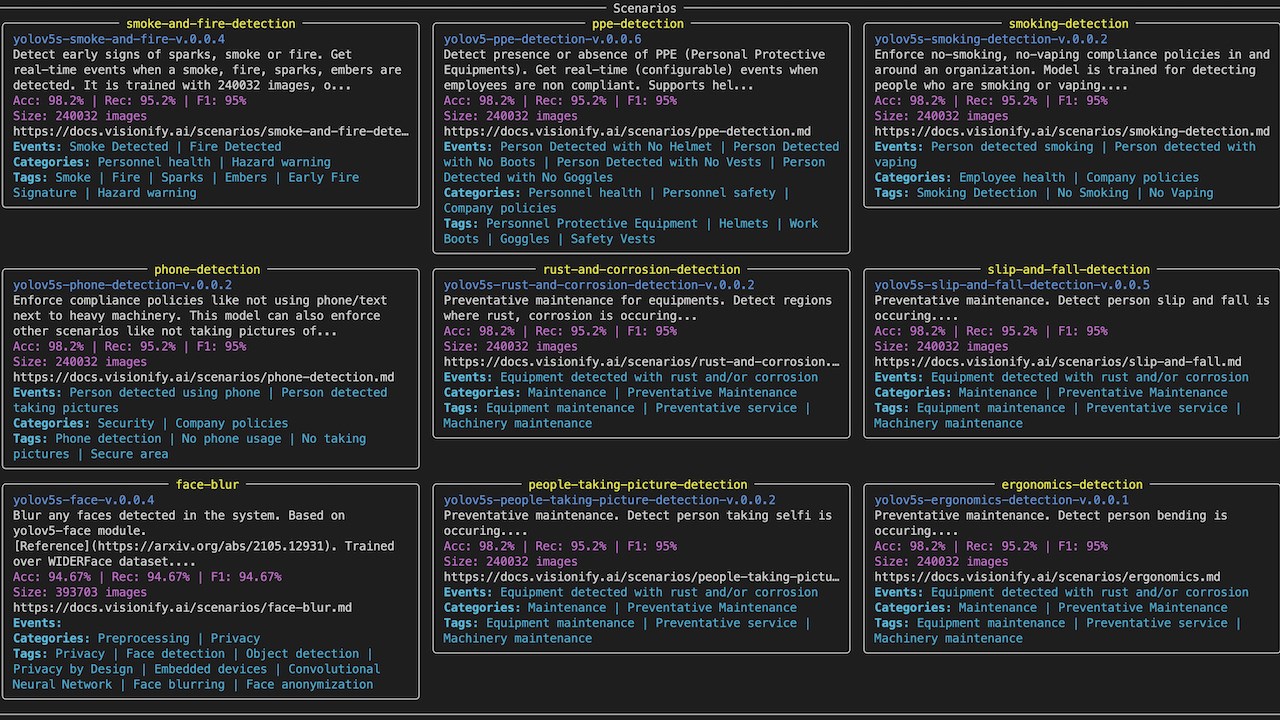Click the rust-and-corrosion-detection panel title
This screenshot has height=720, width=1280.
click(x=642, y=270)
